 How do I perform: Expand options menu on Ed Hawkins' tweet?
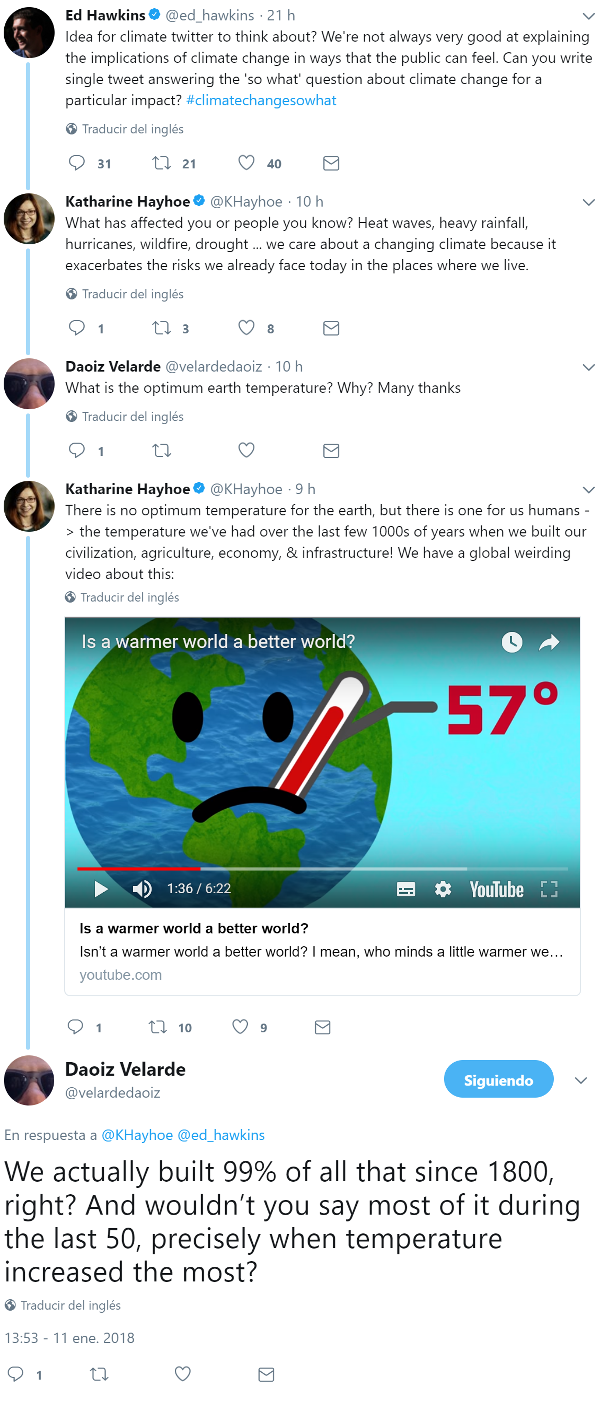click(588, 17)
